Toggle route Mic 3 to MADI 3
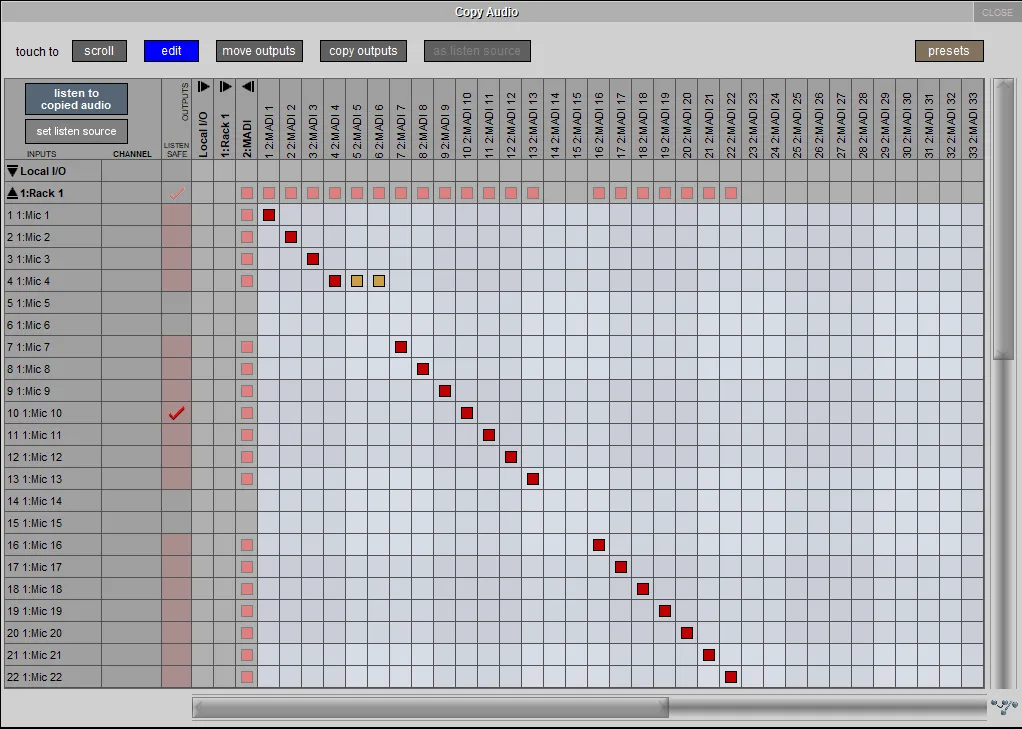Screen dimensions: 1022x729 coord(313,259)
